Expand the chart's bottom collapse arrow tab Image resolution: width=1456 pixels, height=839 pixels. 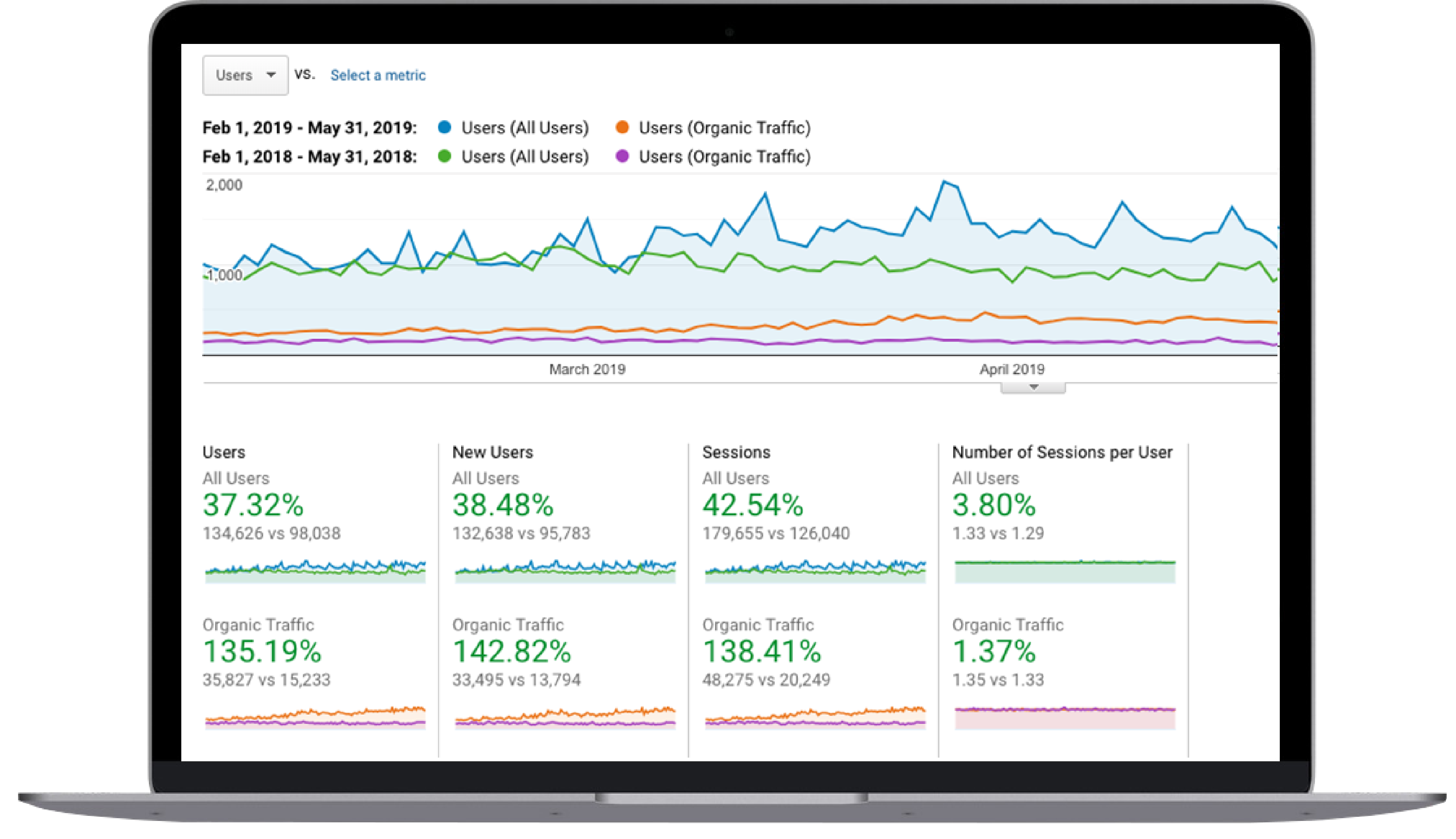1033,387
